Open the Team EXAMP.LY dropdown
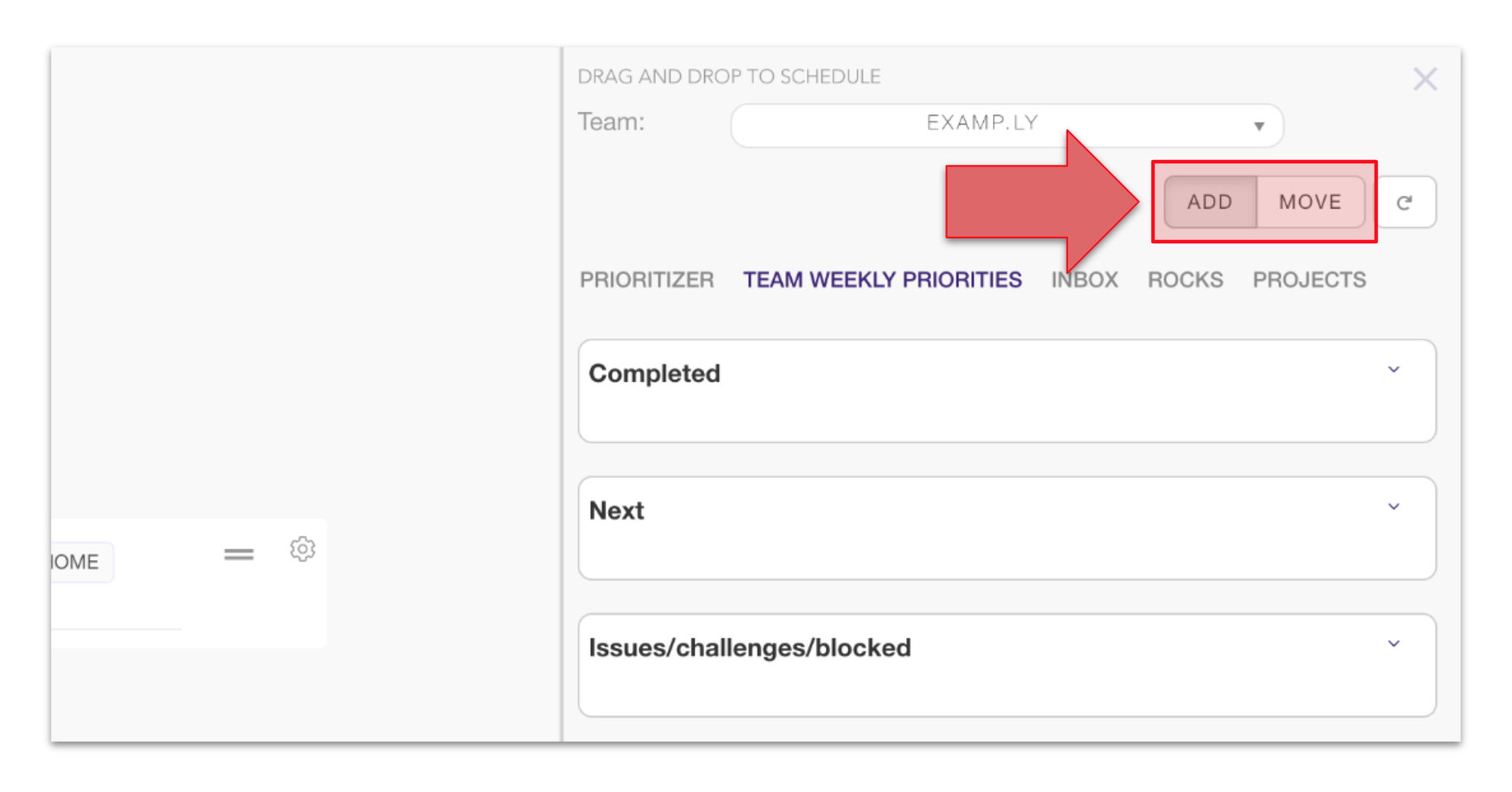 pyautogui.click(x=982, y=124)
